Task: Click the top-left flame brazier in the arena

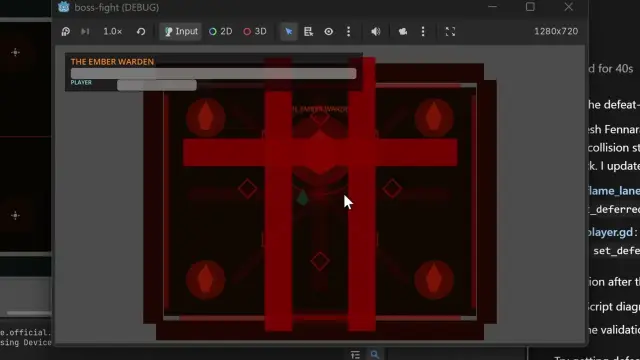Action: pyautogui.click(x=206, y=118)
